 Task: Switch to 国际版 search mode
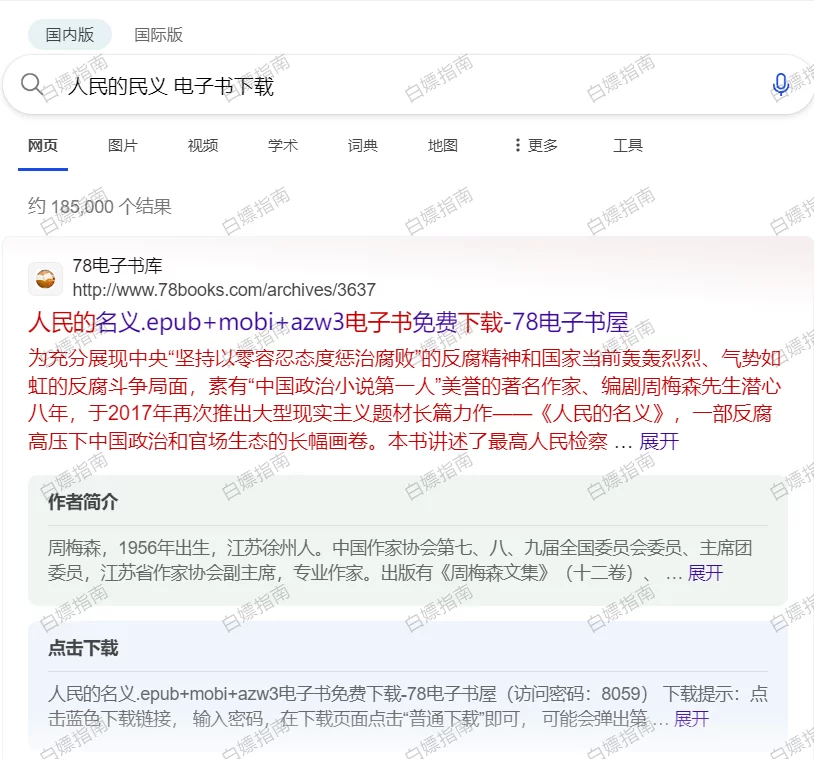[158, 35]
